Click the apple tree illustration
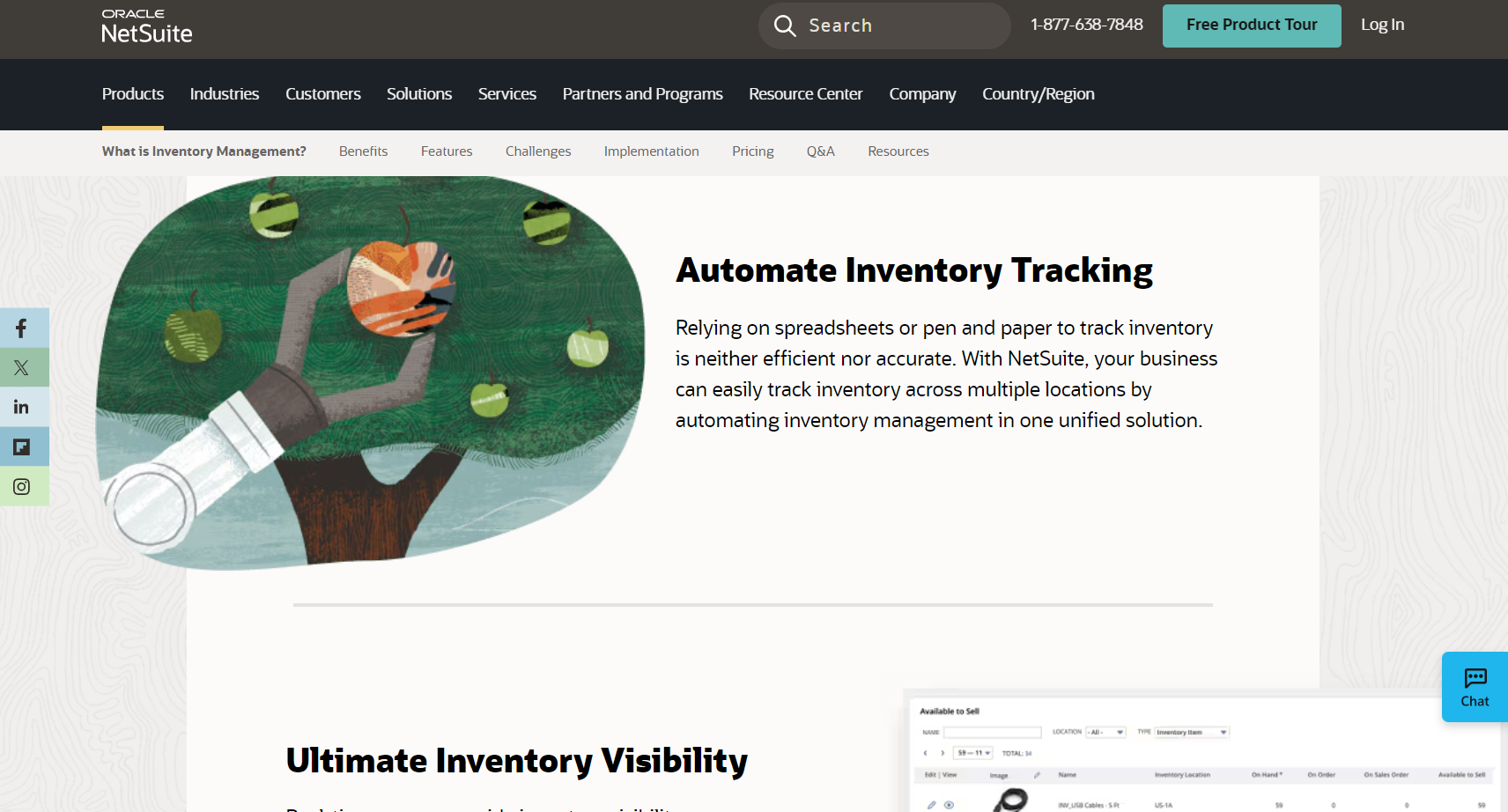Viewport: 1508px width, 812px height. pos(370,373)
